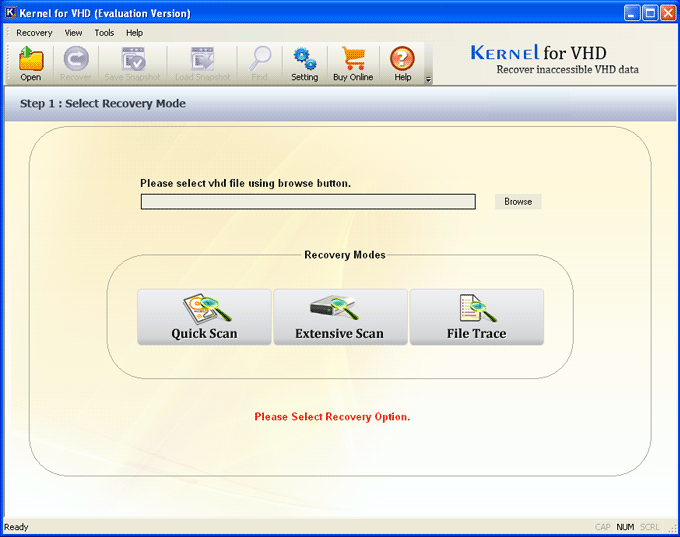Click the Recover toolbar icon

click(76, 60)
